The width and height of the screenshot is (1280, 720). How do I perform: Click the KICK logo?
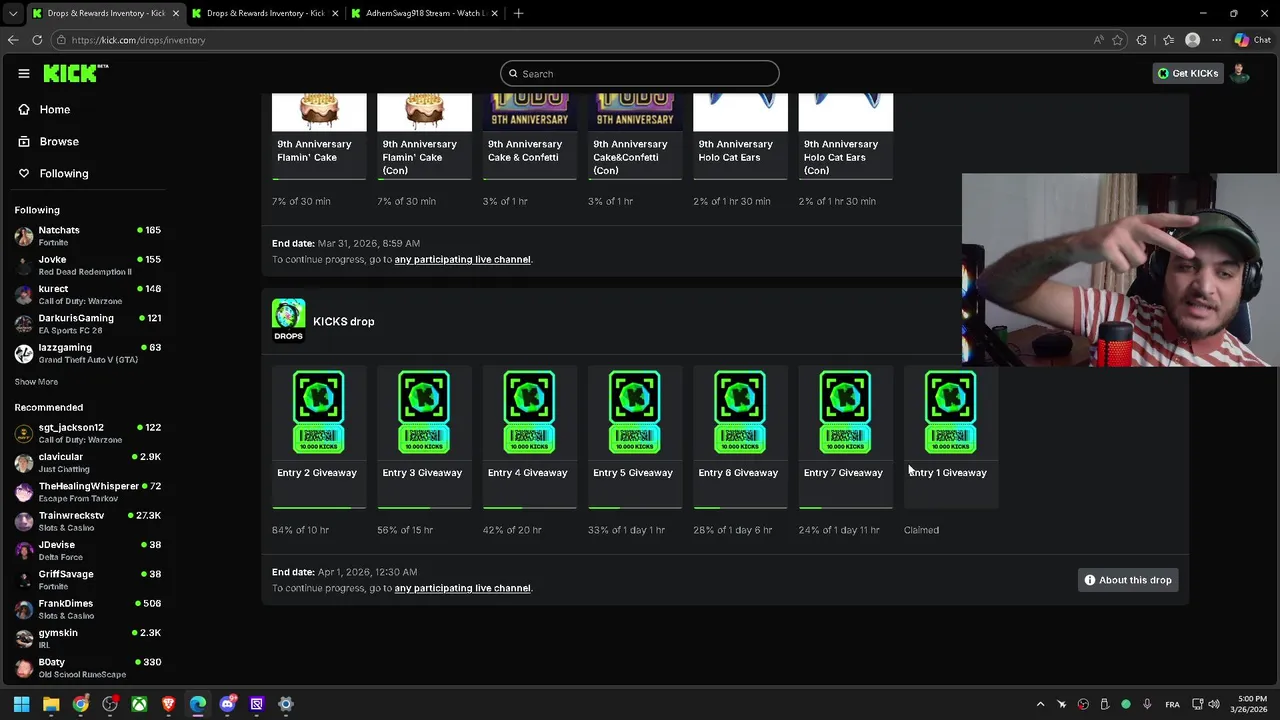tap(76, 73)
